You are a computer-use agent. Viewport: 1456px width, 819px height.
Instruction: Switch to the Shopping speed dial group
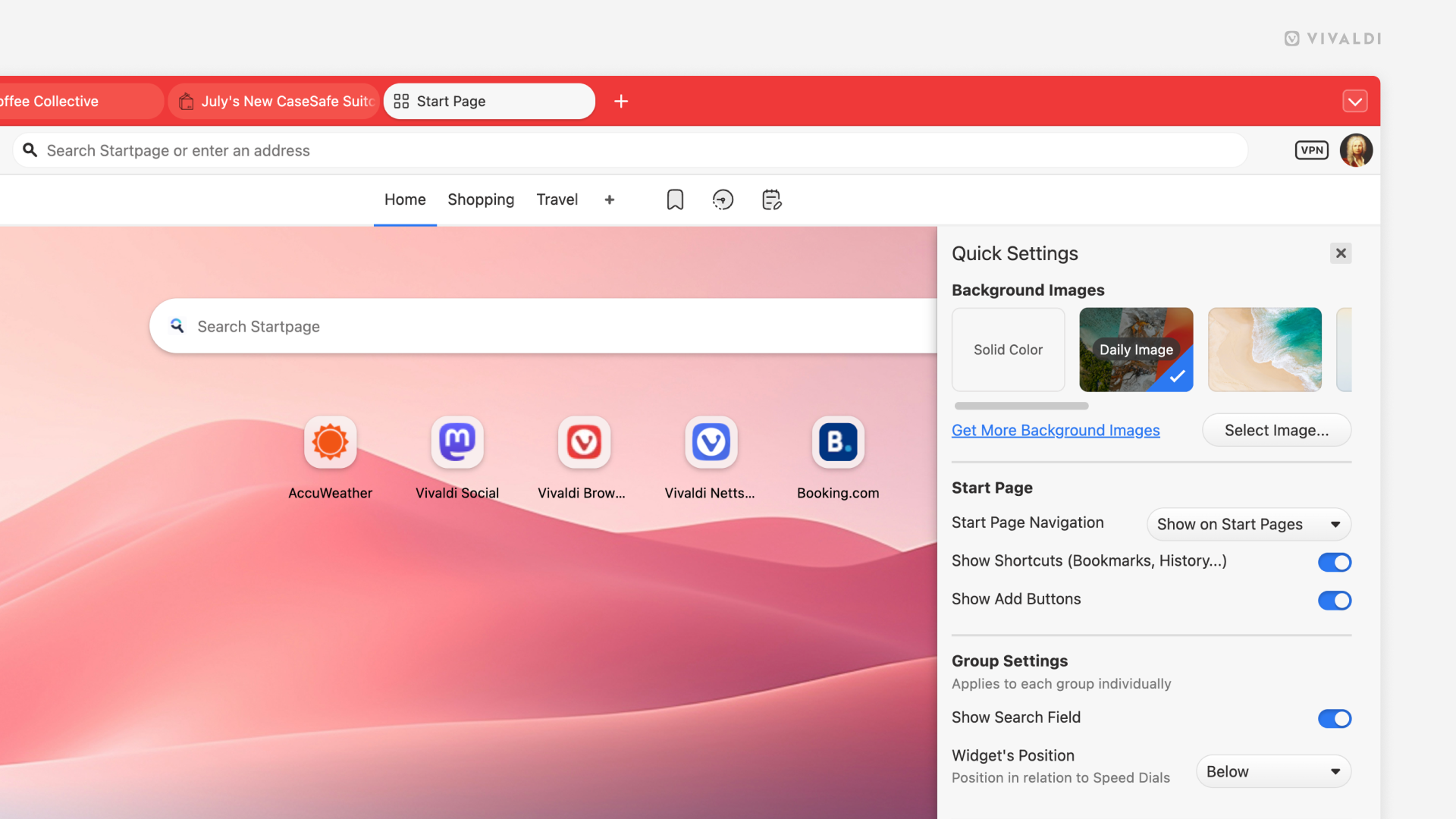pyautogui.click(x=480, y=199)
